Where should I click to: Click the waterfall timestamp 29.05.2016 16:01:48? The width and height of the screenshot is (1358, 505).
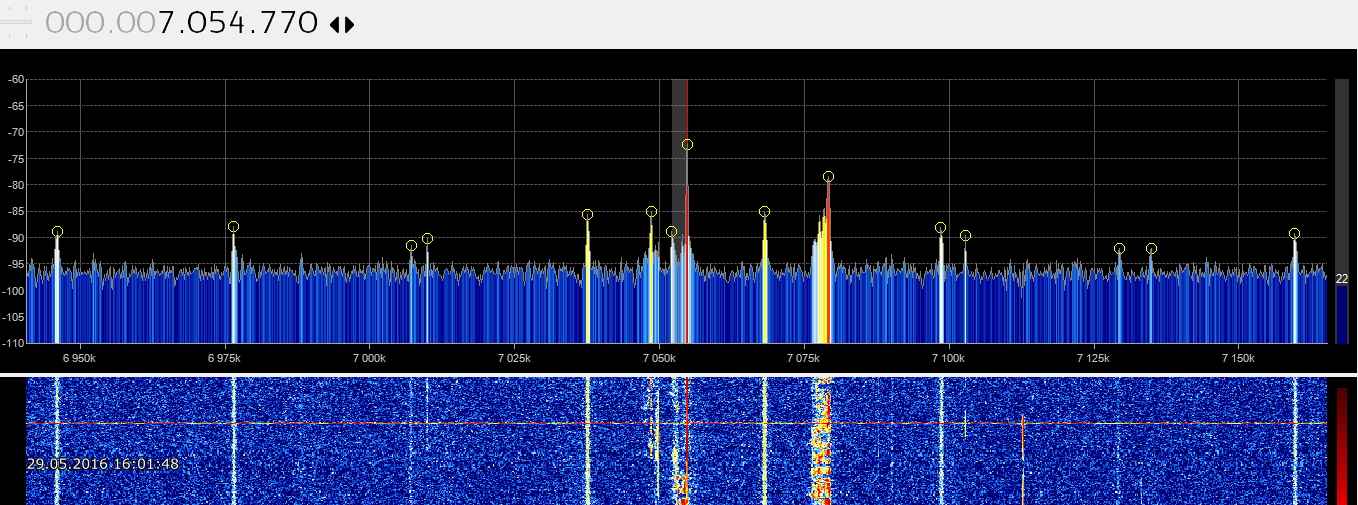[x=103, y=464]
